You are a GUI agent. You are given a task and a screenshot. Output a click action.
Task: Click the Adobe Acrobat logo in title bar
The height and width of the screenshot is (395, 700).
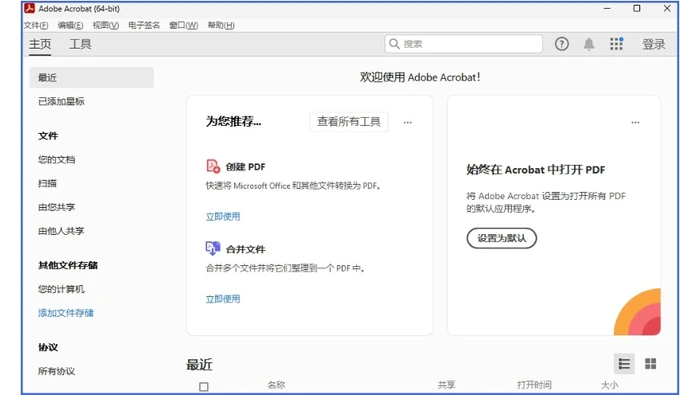click(29, 8)
